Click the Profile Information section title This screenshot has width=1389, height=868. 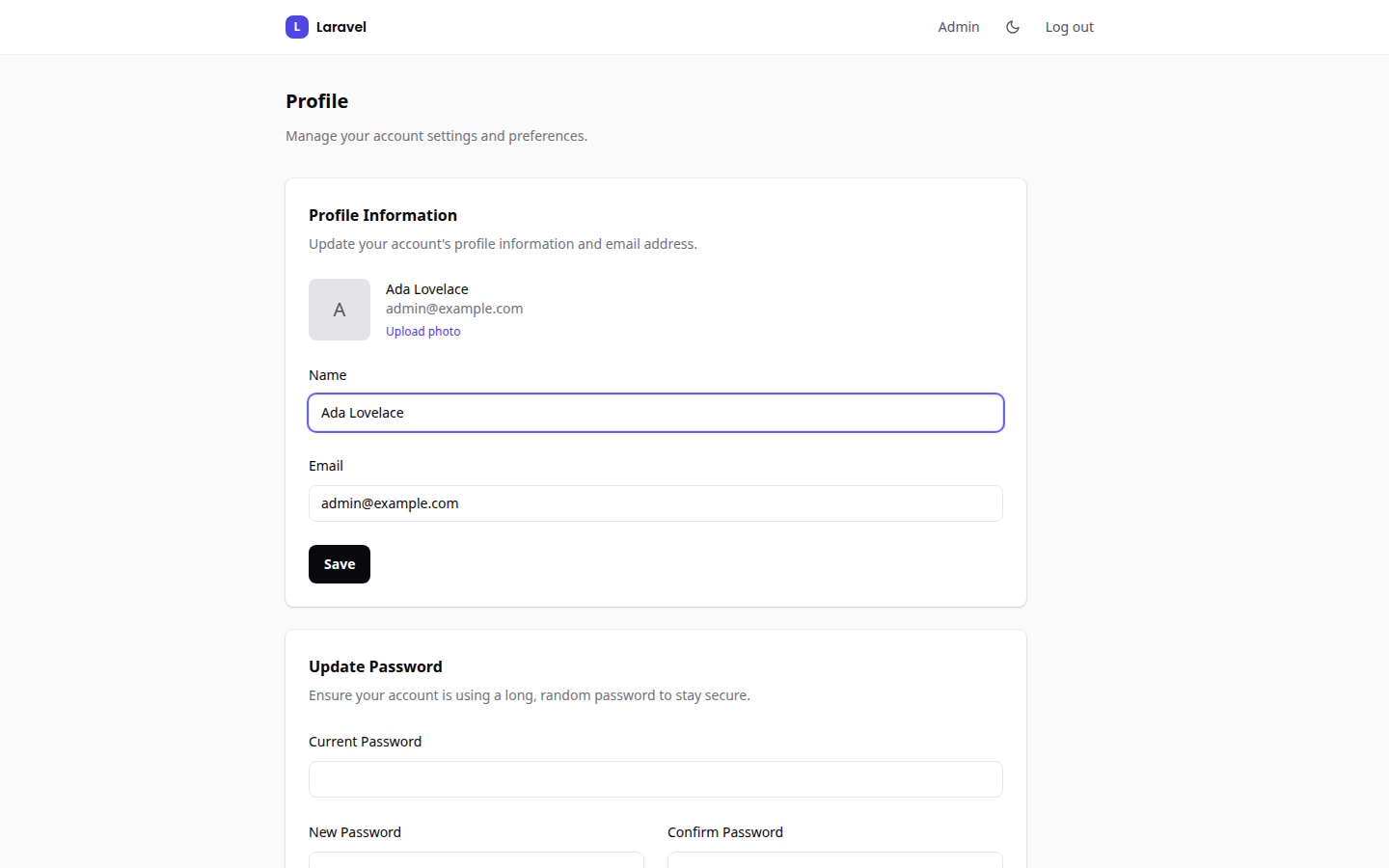point(383,215)
